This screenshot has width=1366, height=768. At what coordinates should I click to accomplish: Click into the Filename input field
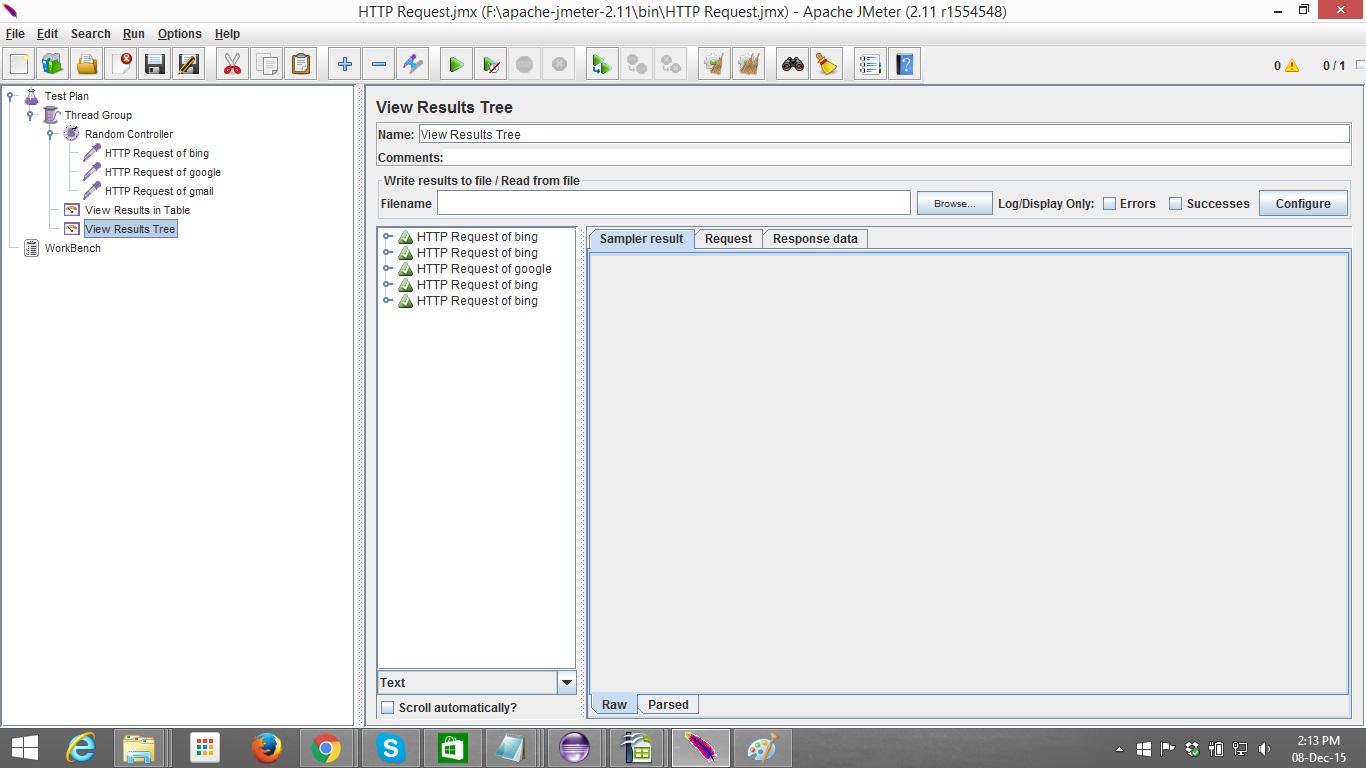(674, 203)
